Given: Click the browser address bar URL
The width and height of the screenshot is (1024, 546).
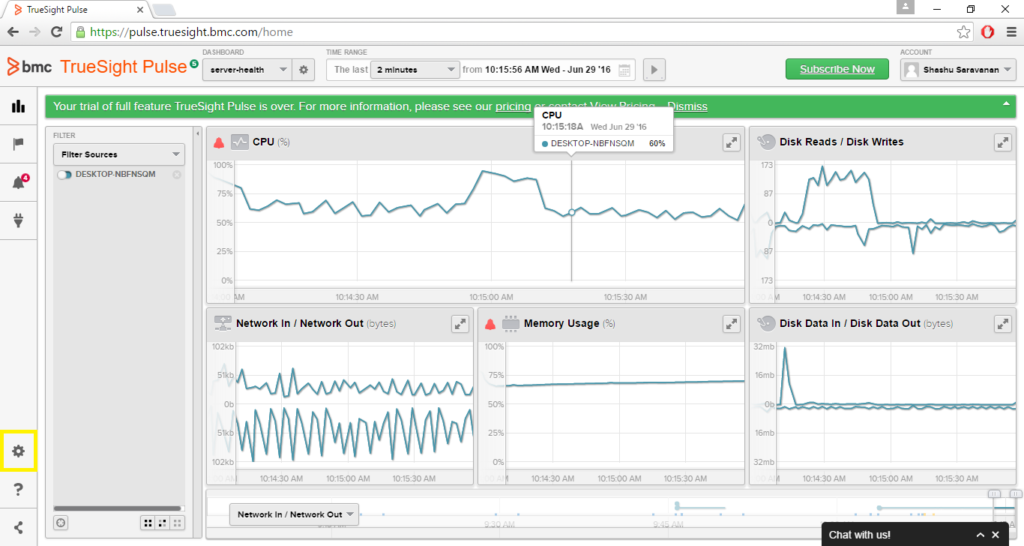Looking at the screenshot, I should point(191,32).
